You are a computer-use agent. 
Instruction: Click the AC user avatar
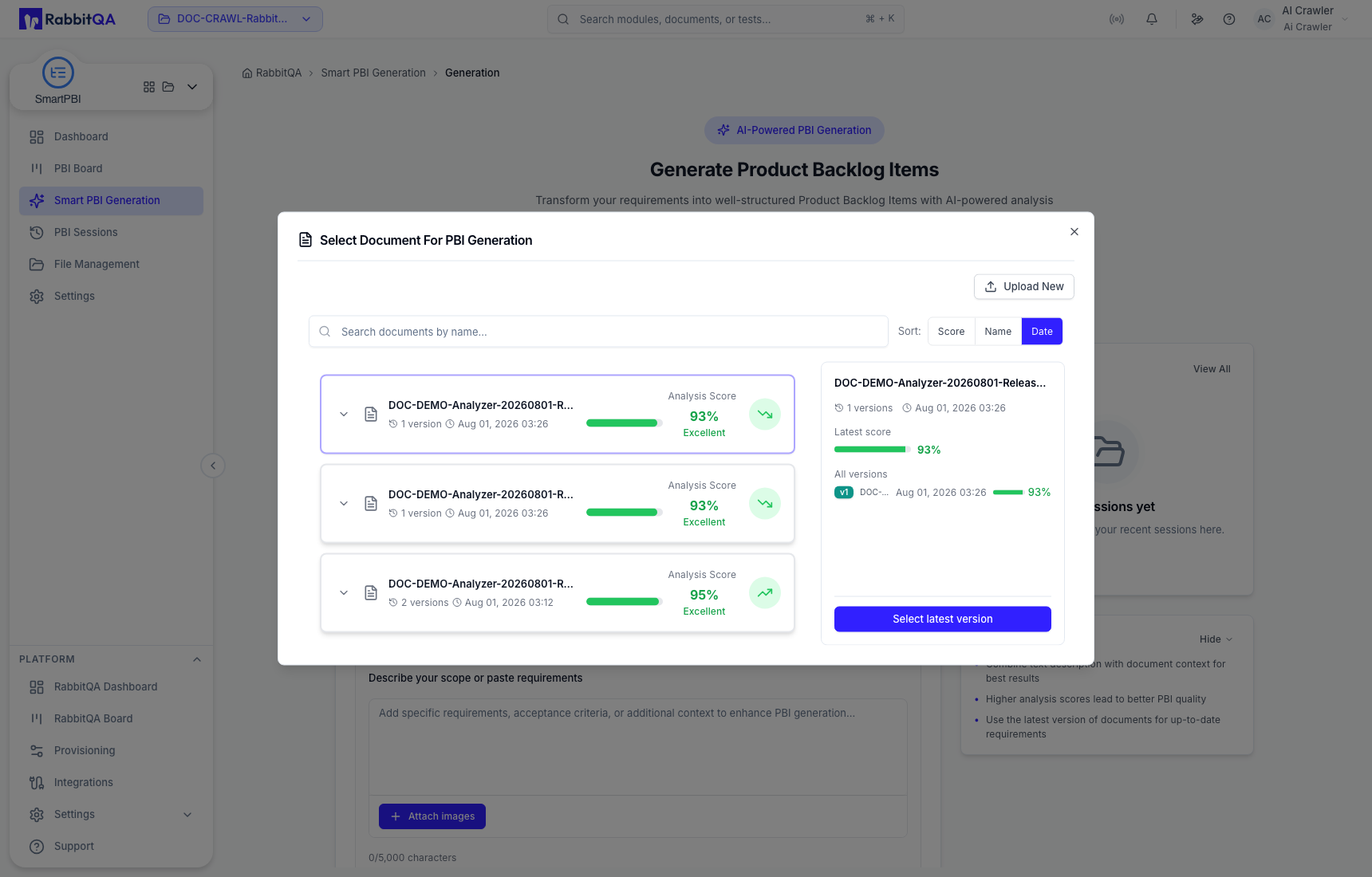coord(1264,19)
